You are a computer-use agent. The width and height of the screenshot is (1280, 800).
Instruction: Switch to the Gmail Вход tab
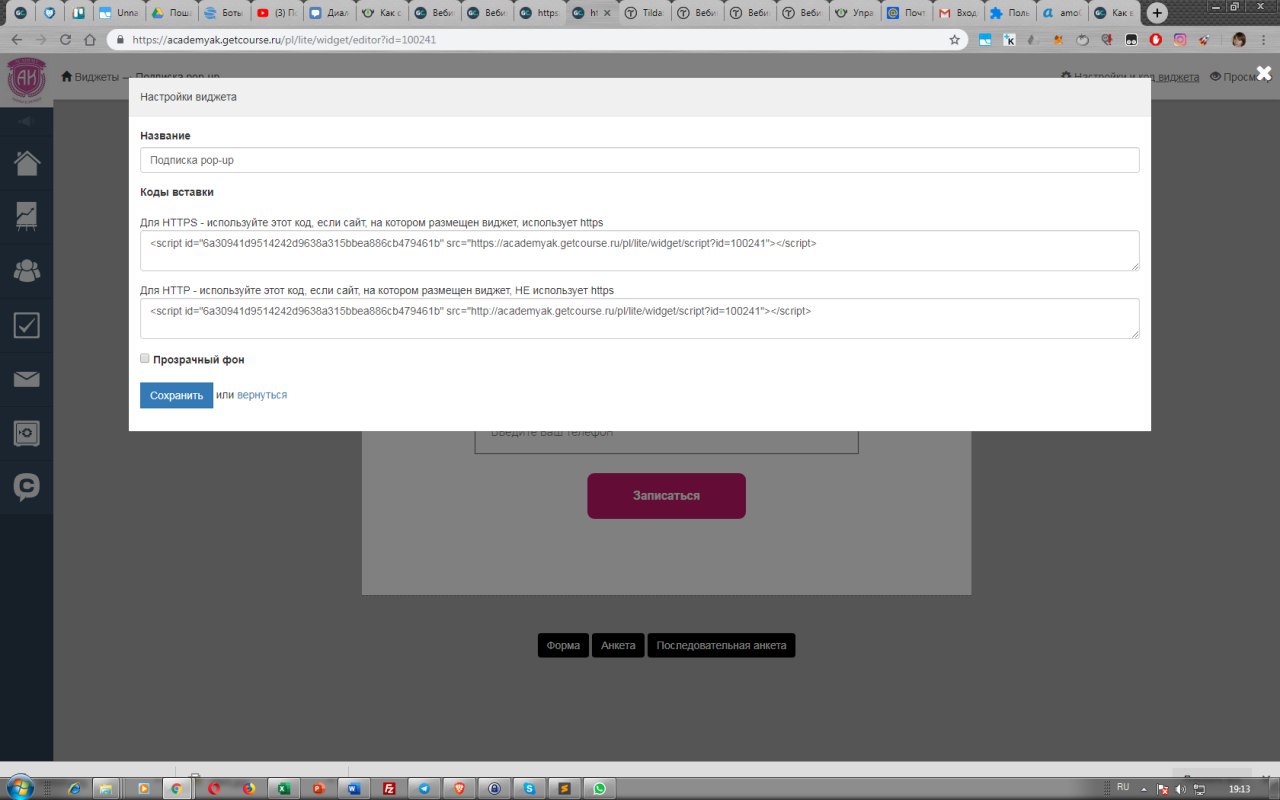pyautogui.click(x=958, y=13)
